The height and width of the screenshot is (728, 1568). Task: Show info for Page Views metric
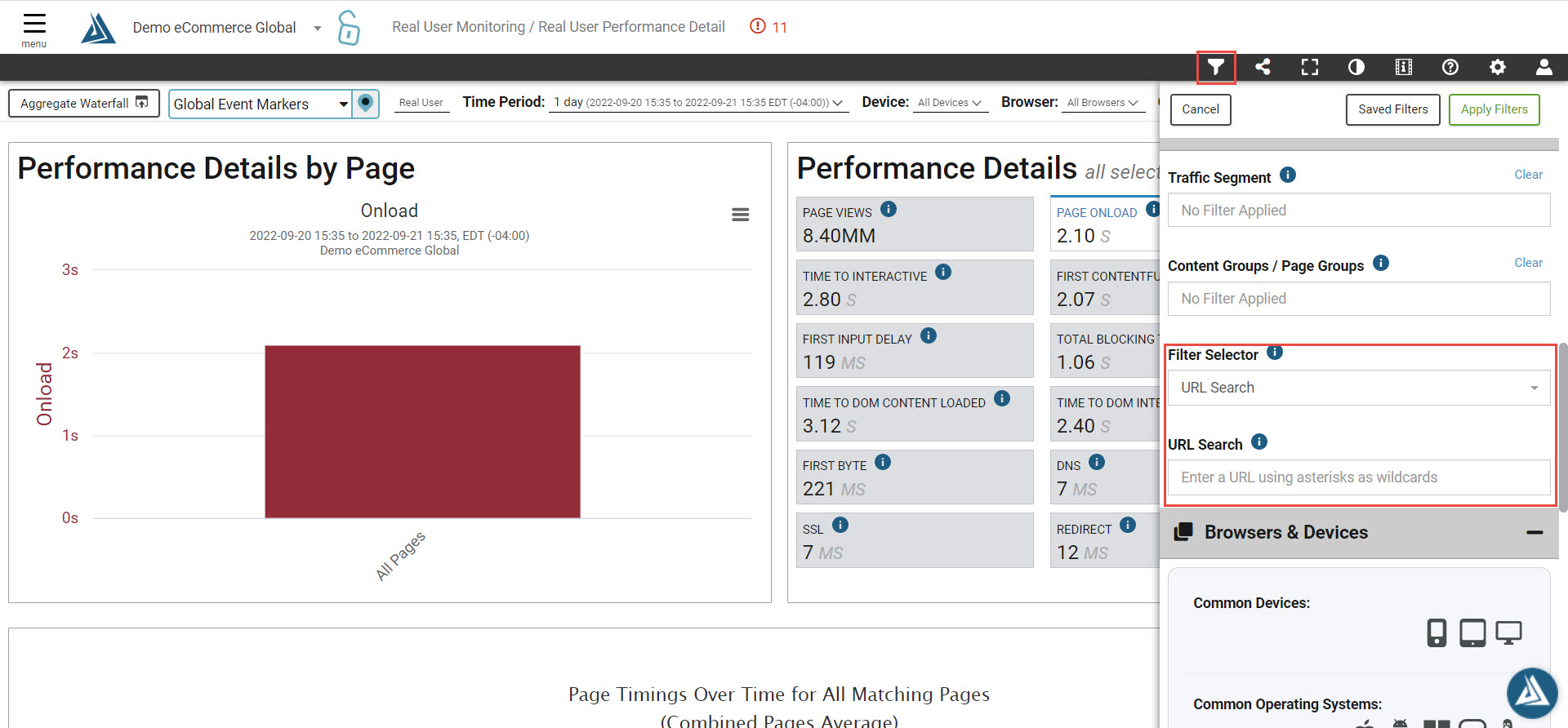pos(889,209)
